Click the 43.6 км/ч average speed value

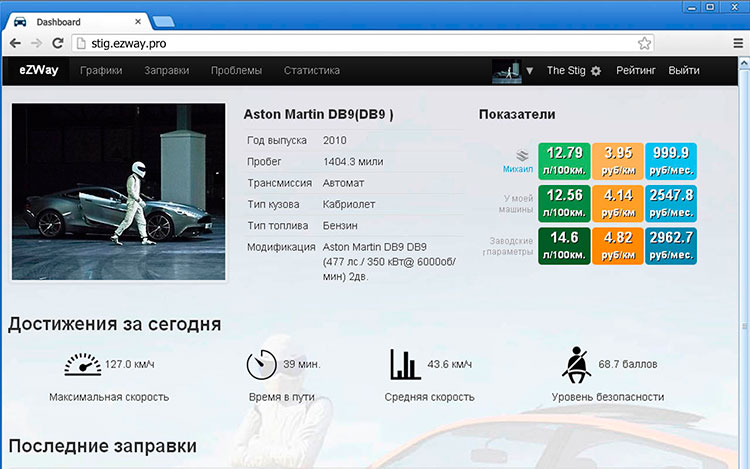450,364
